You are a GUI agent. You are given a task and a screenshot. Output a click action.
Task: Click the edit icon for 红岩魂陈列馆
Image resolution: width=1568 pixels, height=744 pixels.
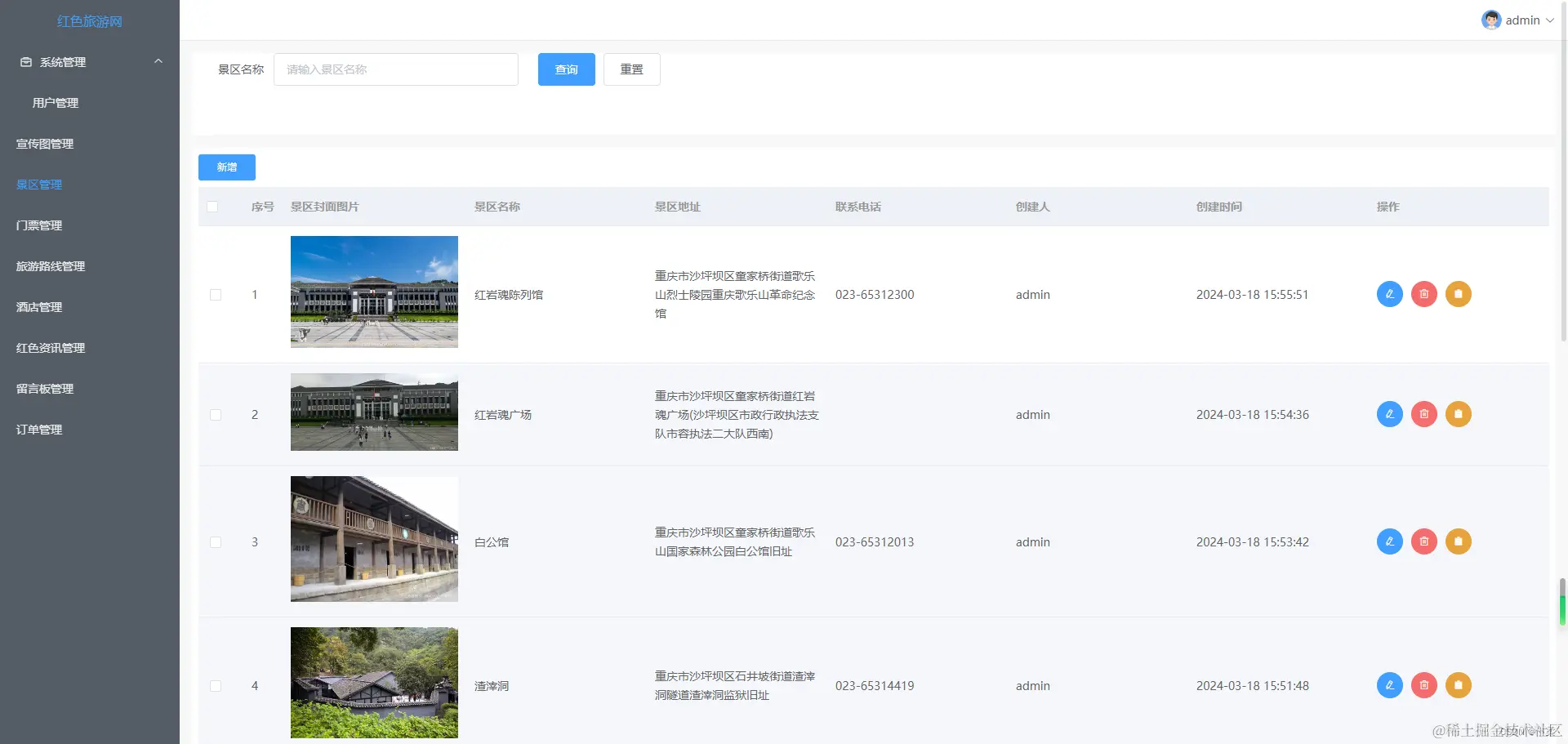(1389, 294)
